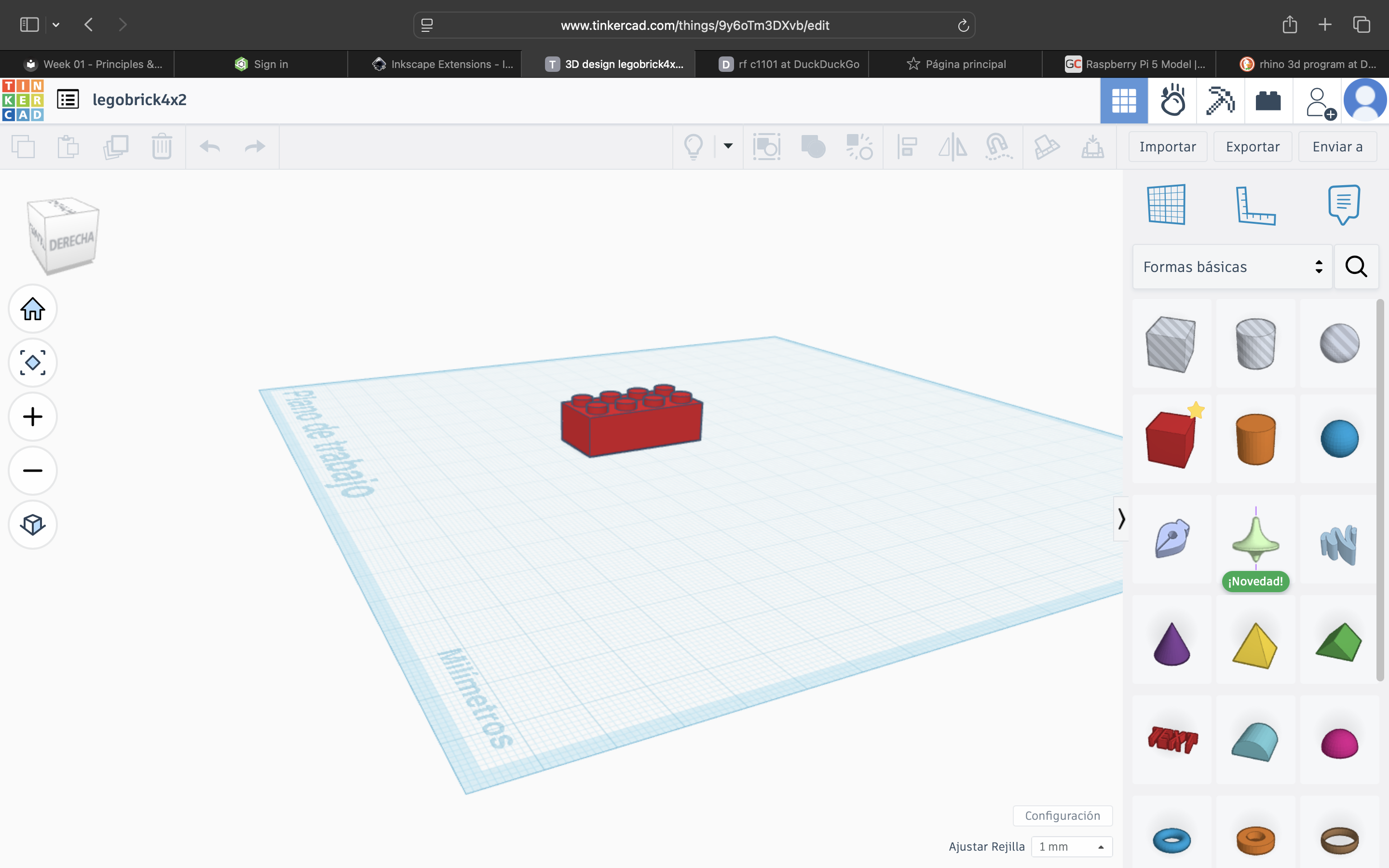
Task: Switch to block grid editor mode
Action: click(1124, 100)
